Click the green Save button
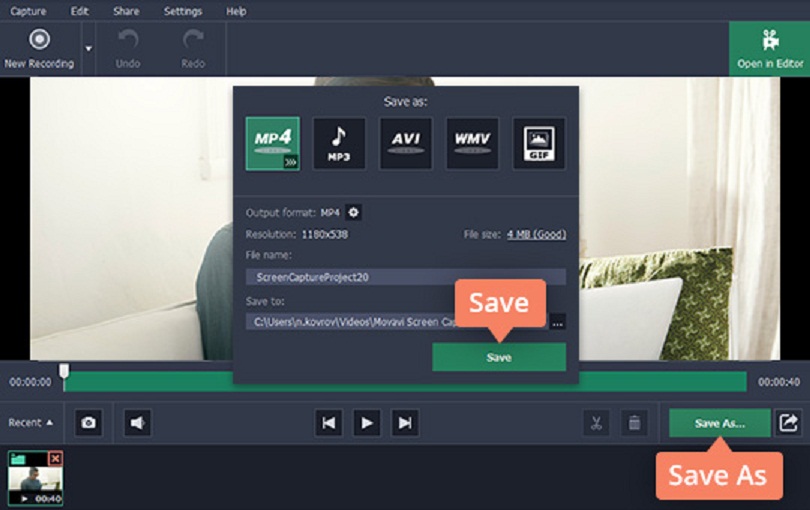The width and height of the screenshot is (810, 510). [498, 357]
